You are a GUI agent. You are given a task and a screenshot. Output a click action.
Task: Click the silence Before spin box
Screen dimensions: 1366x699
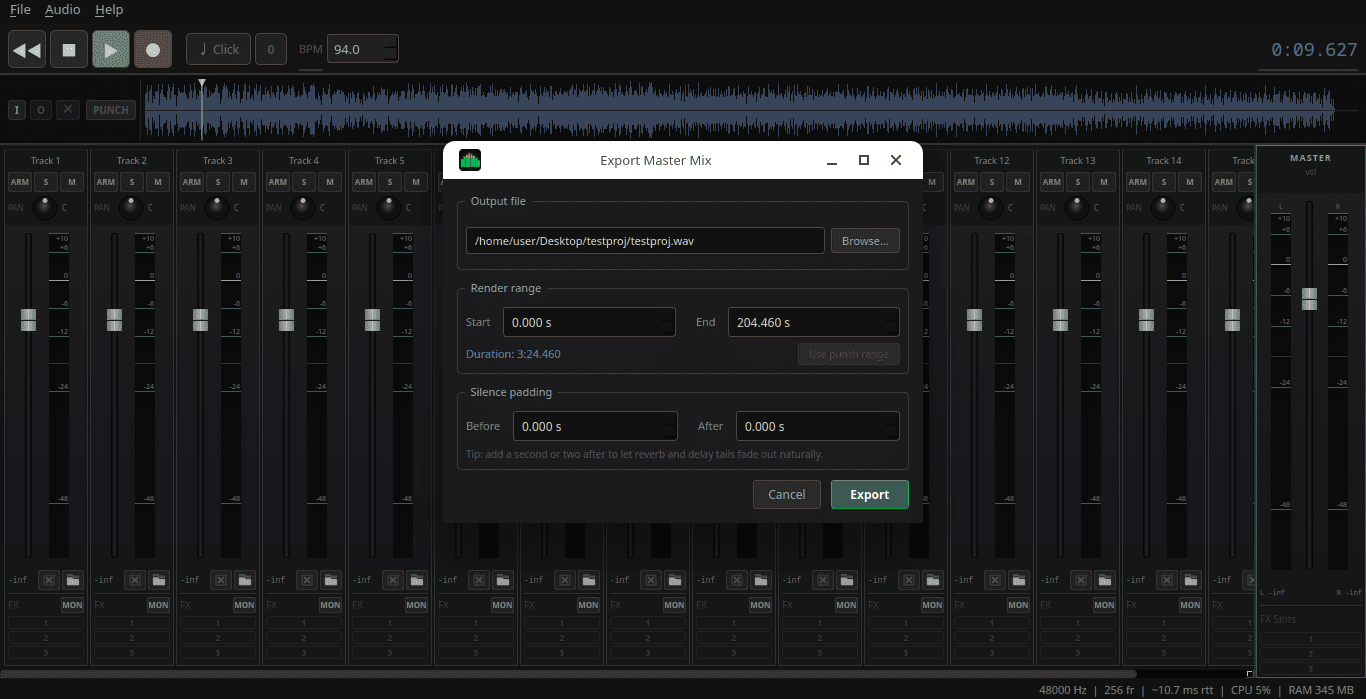coord(595,426)
